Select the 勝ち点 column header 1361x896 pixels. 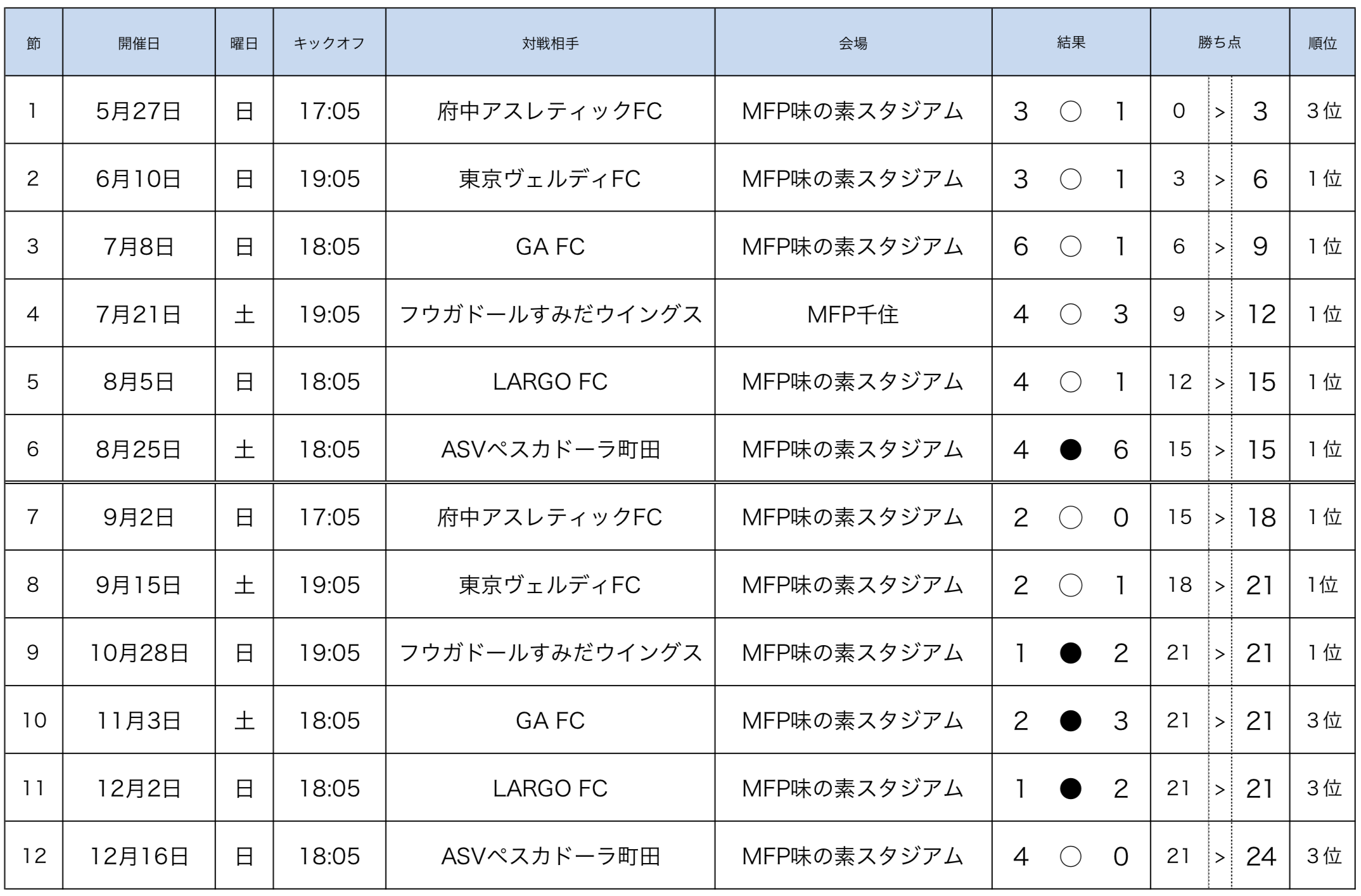pos(1220,42)
